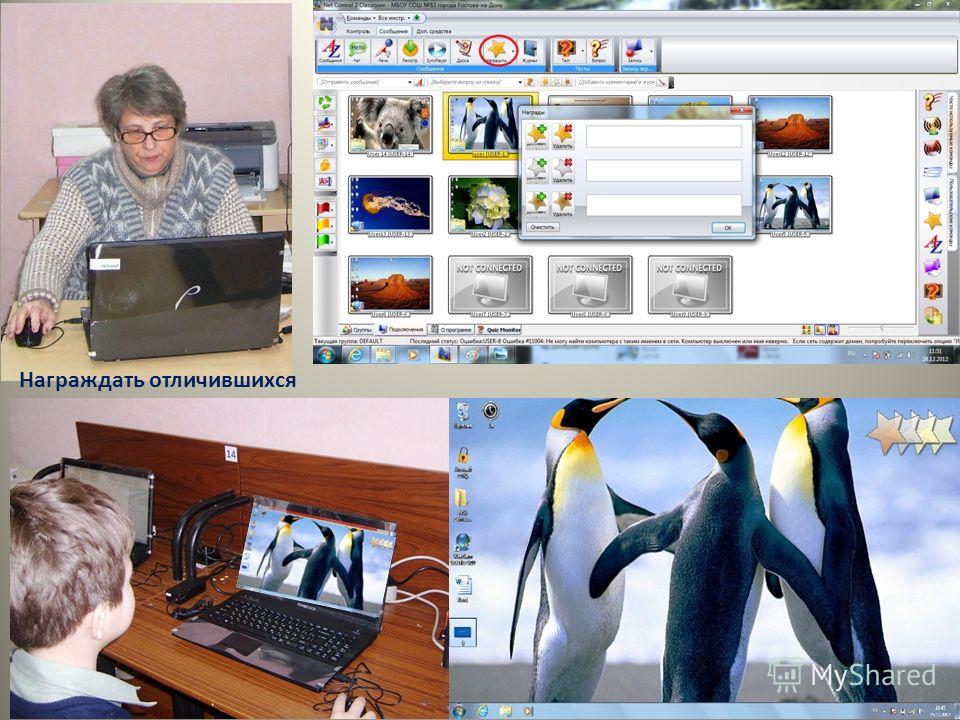
Task: Add a bronze star in the Награды dialog
Action: (x=537, y=204)
